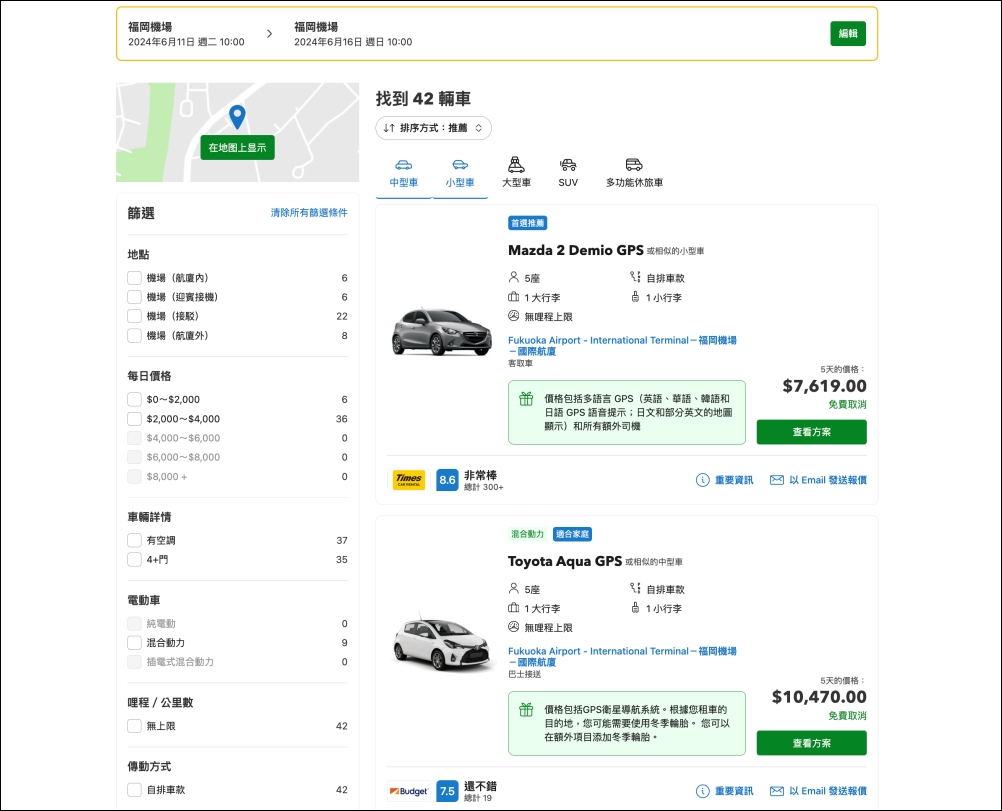Click the $7,619.00 price
The height and width of the screenshot is (811, 1002).
click(x=824, y=386)
